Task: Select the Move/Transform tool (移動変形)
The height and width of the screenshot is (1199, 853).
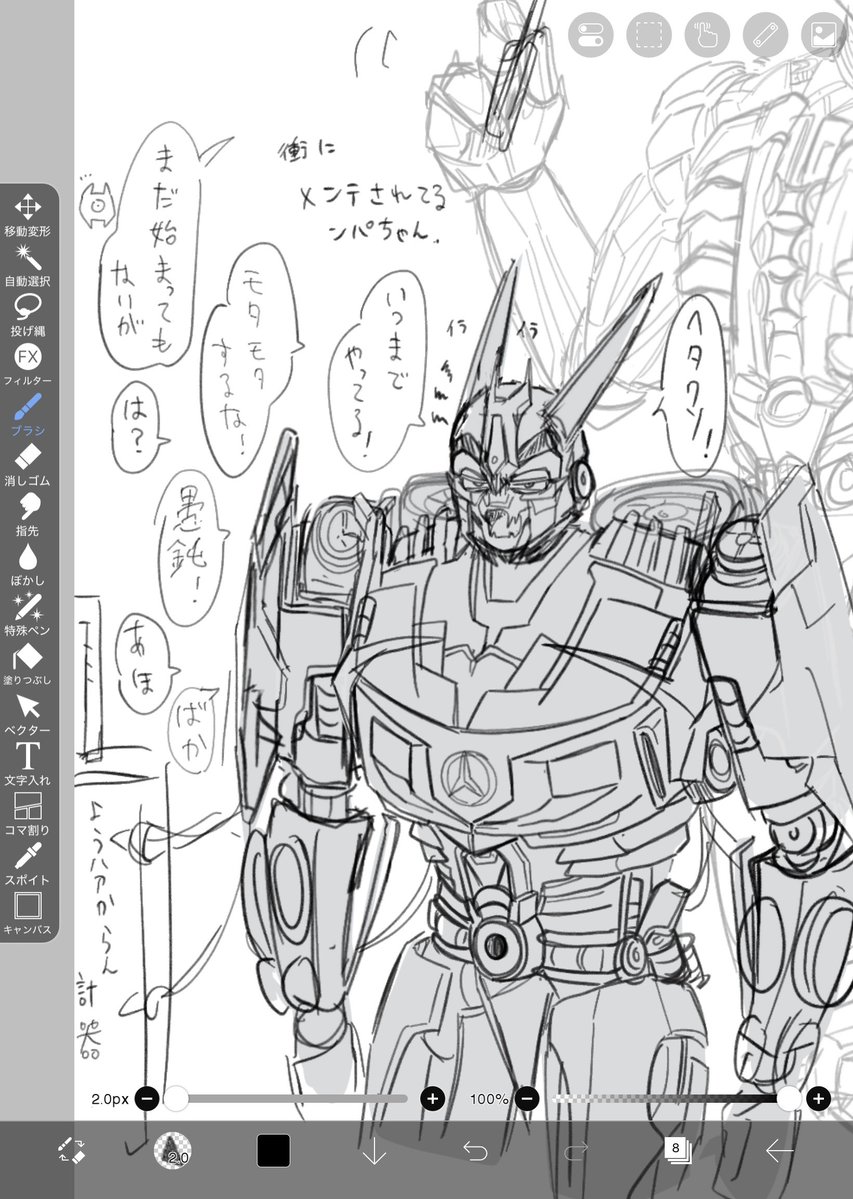Action: click(x=28, y=215)
